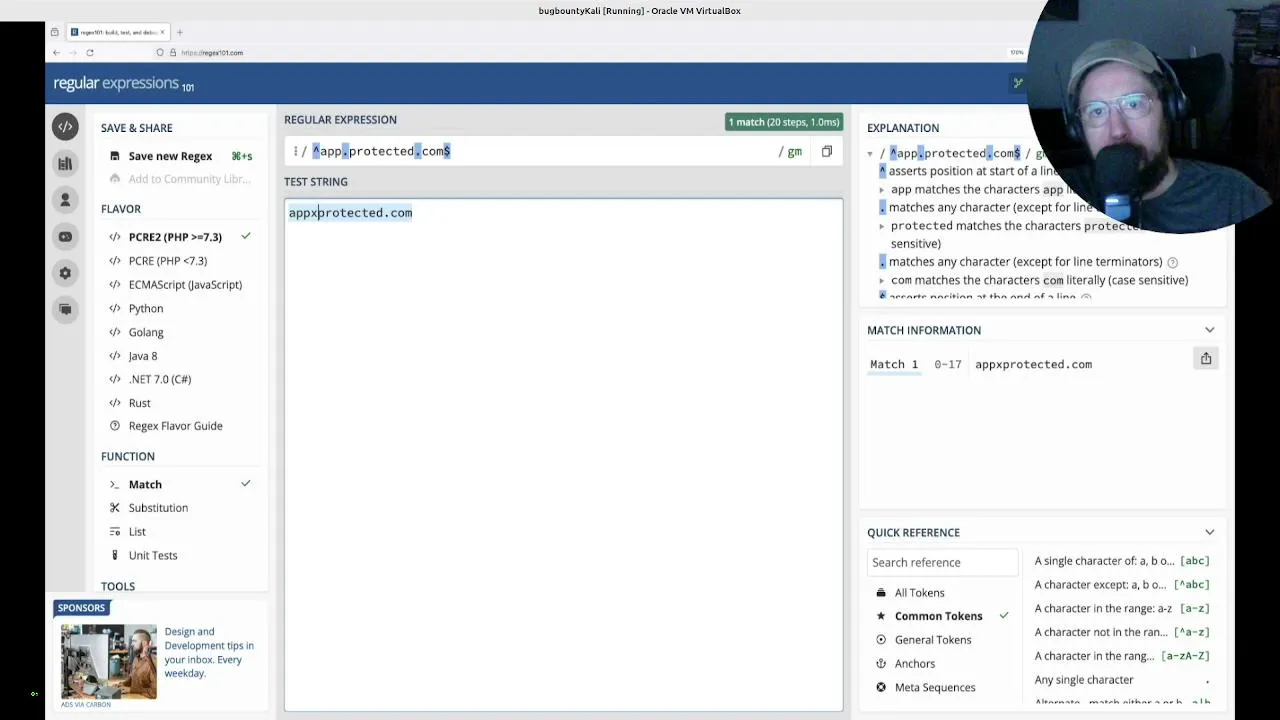
Task: Export match information share icon
Action: pyautogui.click(x=1206, y=359)
